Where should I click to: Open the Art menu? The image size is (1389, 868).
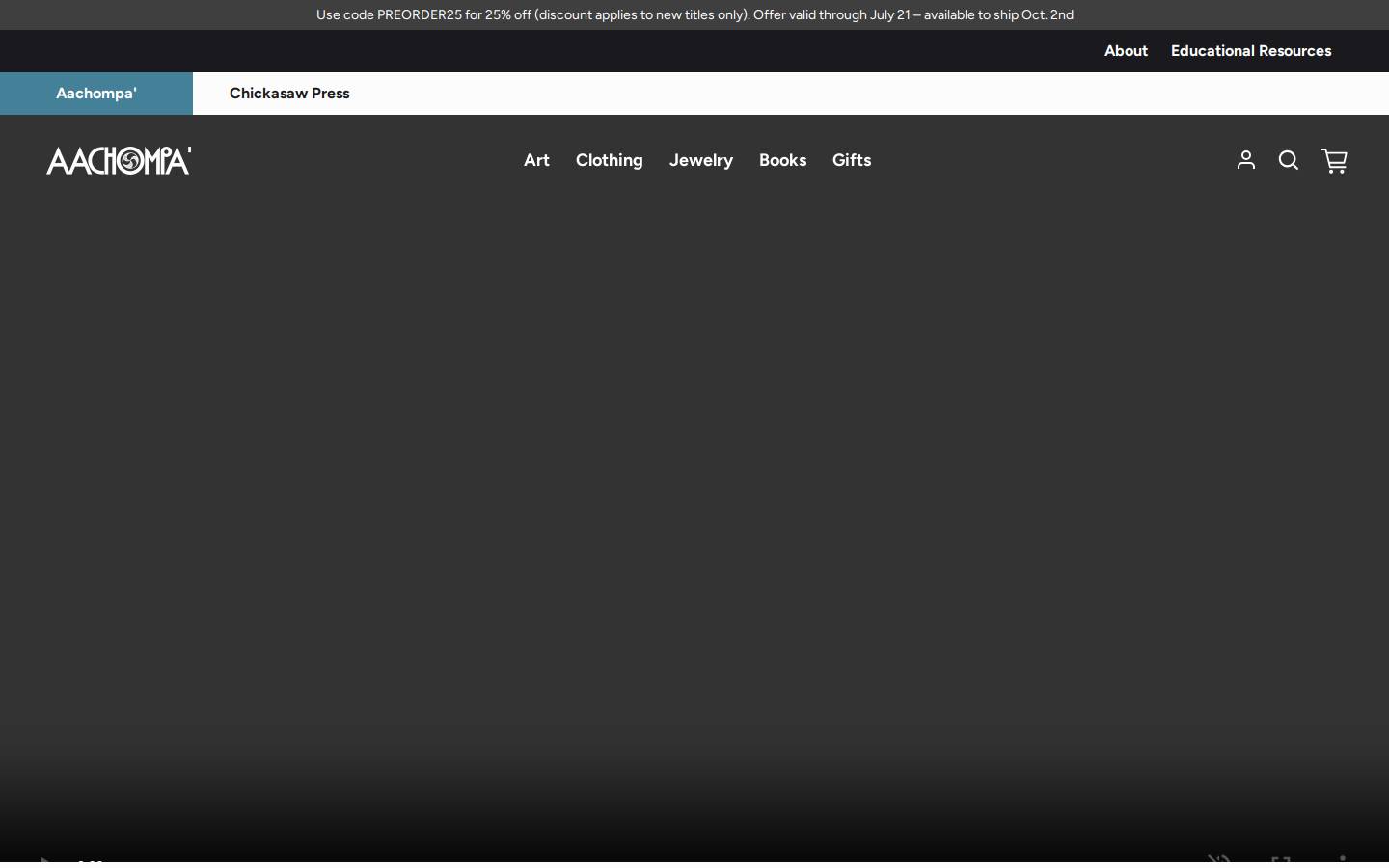tap(536, 160)
